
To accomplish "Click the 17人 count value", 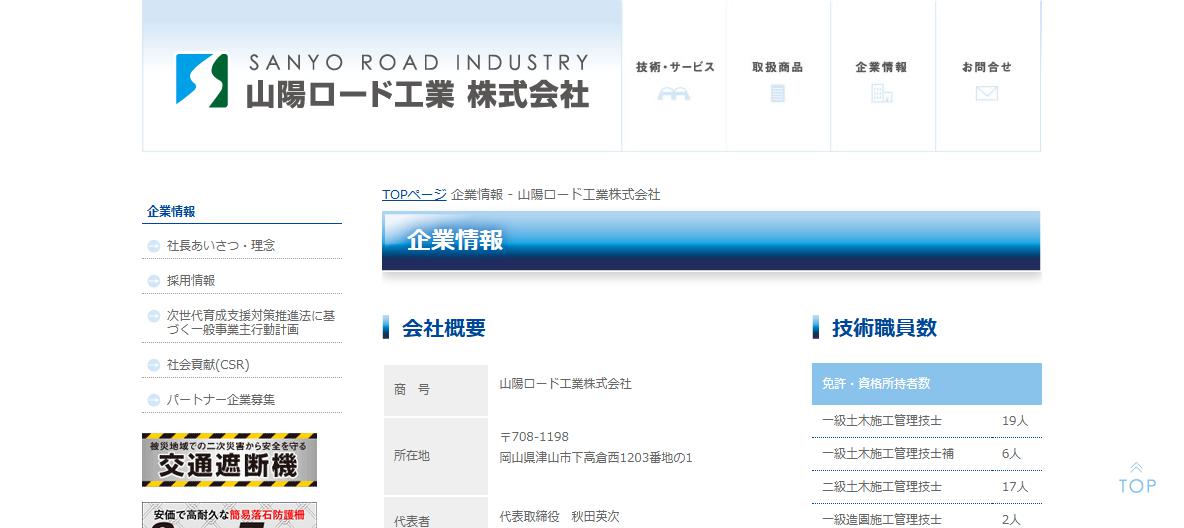I will point(1014,486).
